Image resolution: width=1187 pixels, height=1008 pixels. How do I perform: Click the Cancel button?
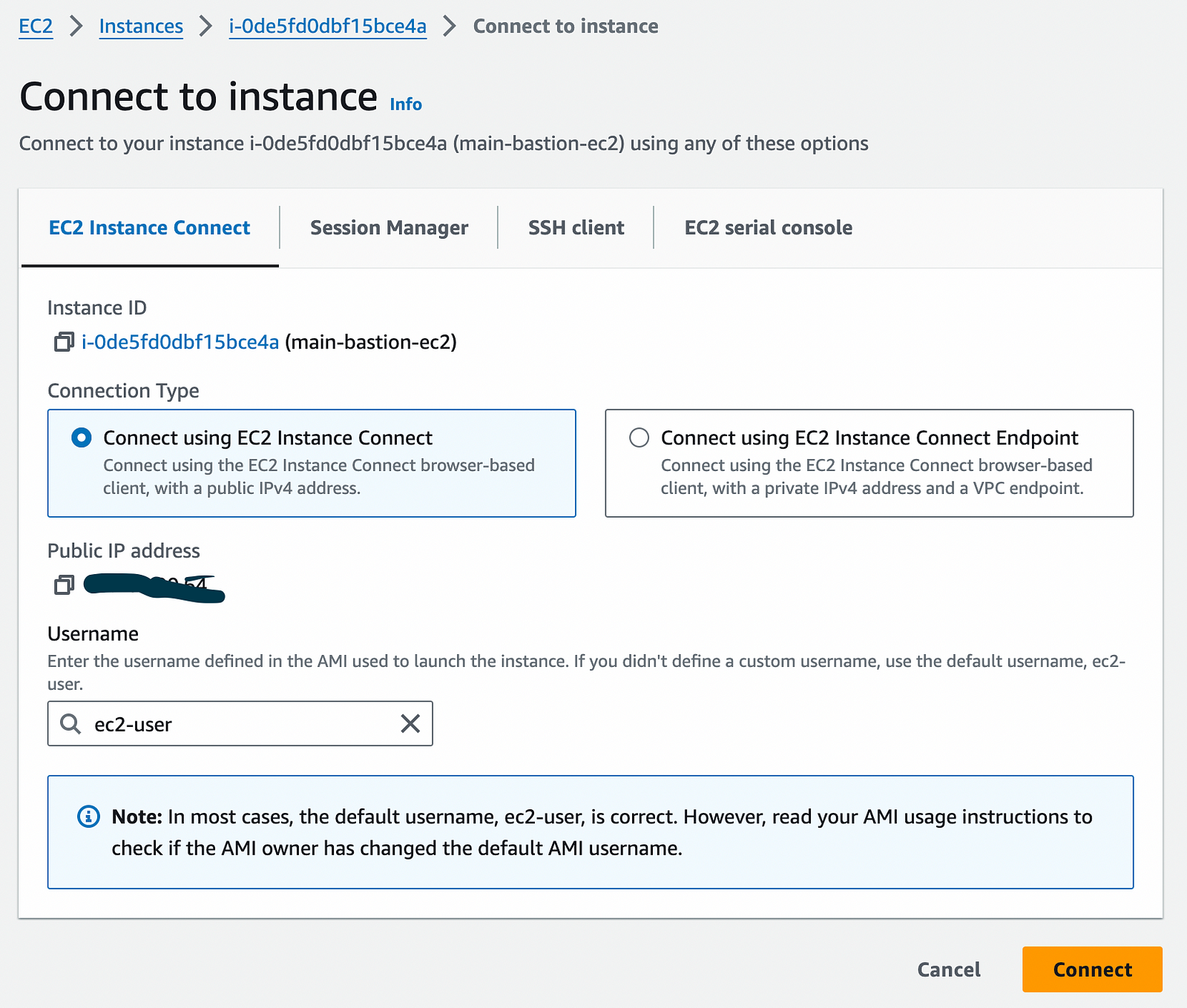click(x=949, y=969)
